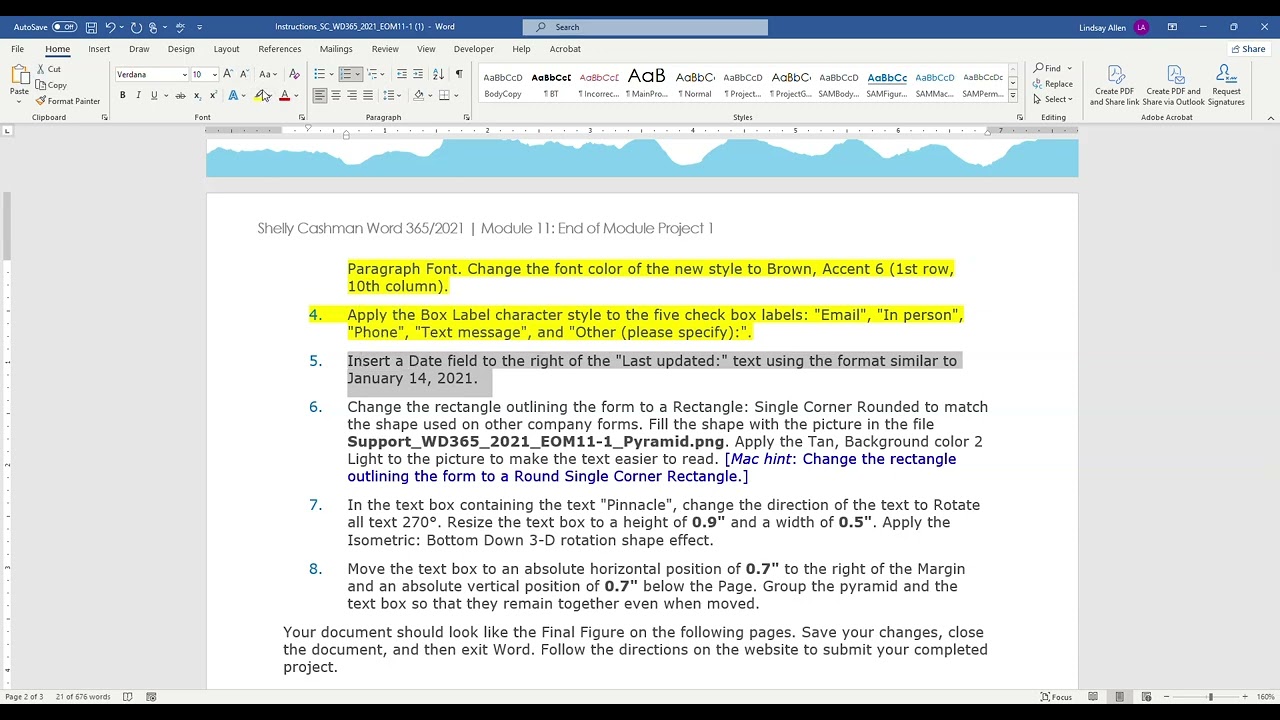
Task: Toggle Bold formatting
Action: coord(123,96)
